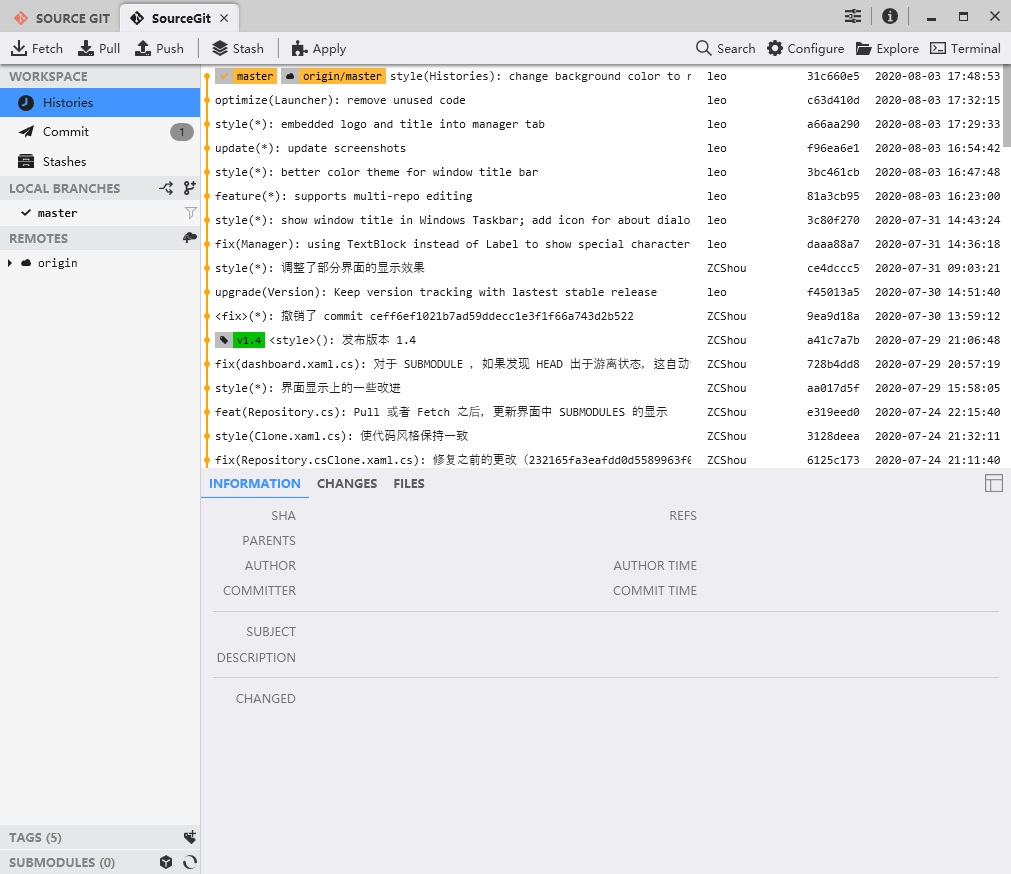
Task: Push commits with the Push button
Action: 159,48
